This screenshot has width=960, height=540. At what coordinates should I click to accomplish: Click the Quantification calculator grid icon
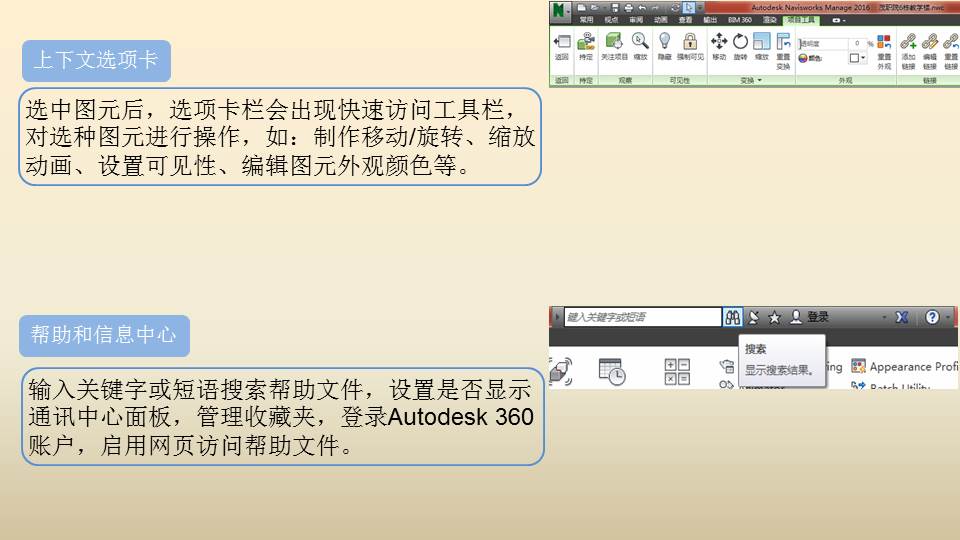[x=677, y=371]
